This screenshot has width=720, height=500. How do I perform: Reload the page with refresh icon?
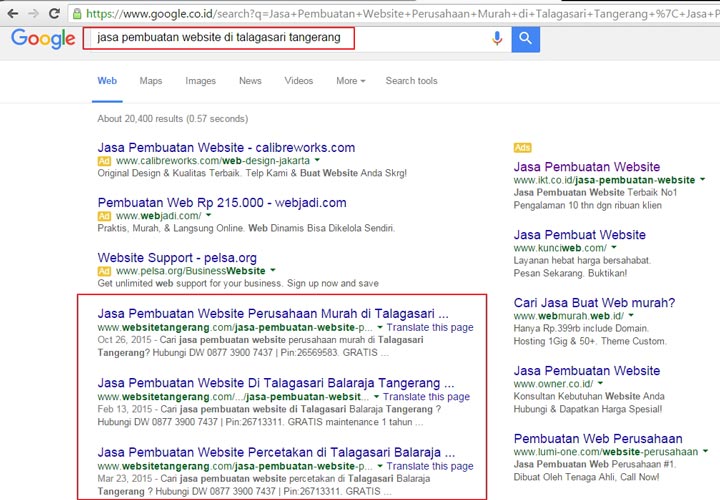coord(54,13)
